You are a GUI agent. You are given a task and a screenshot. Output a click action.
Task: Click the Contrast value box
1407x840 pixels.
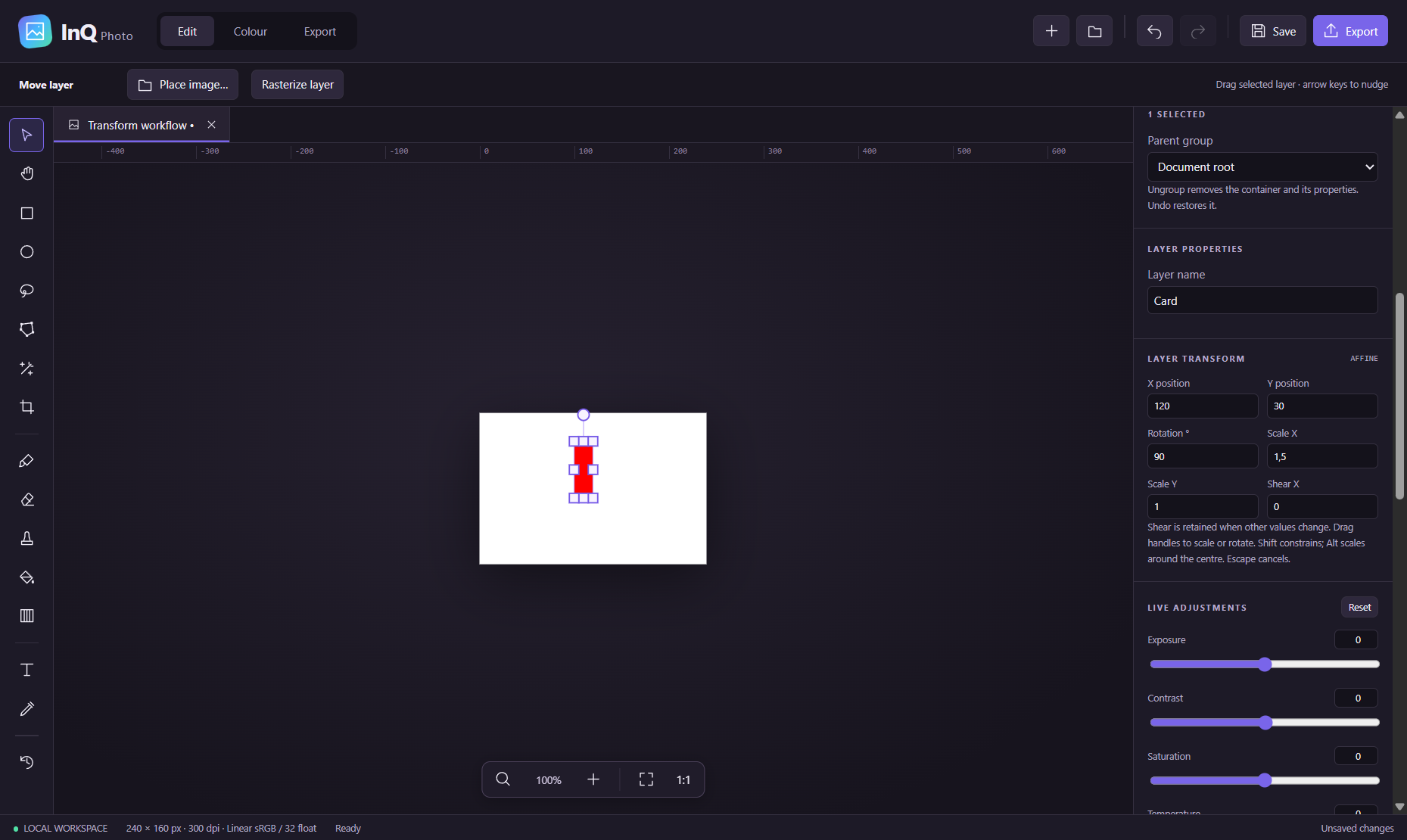[1356, 698]
